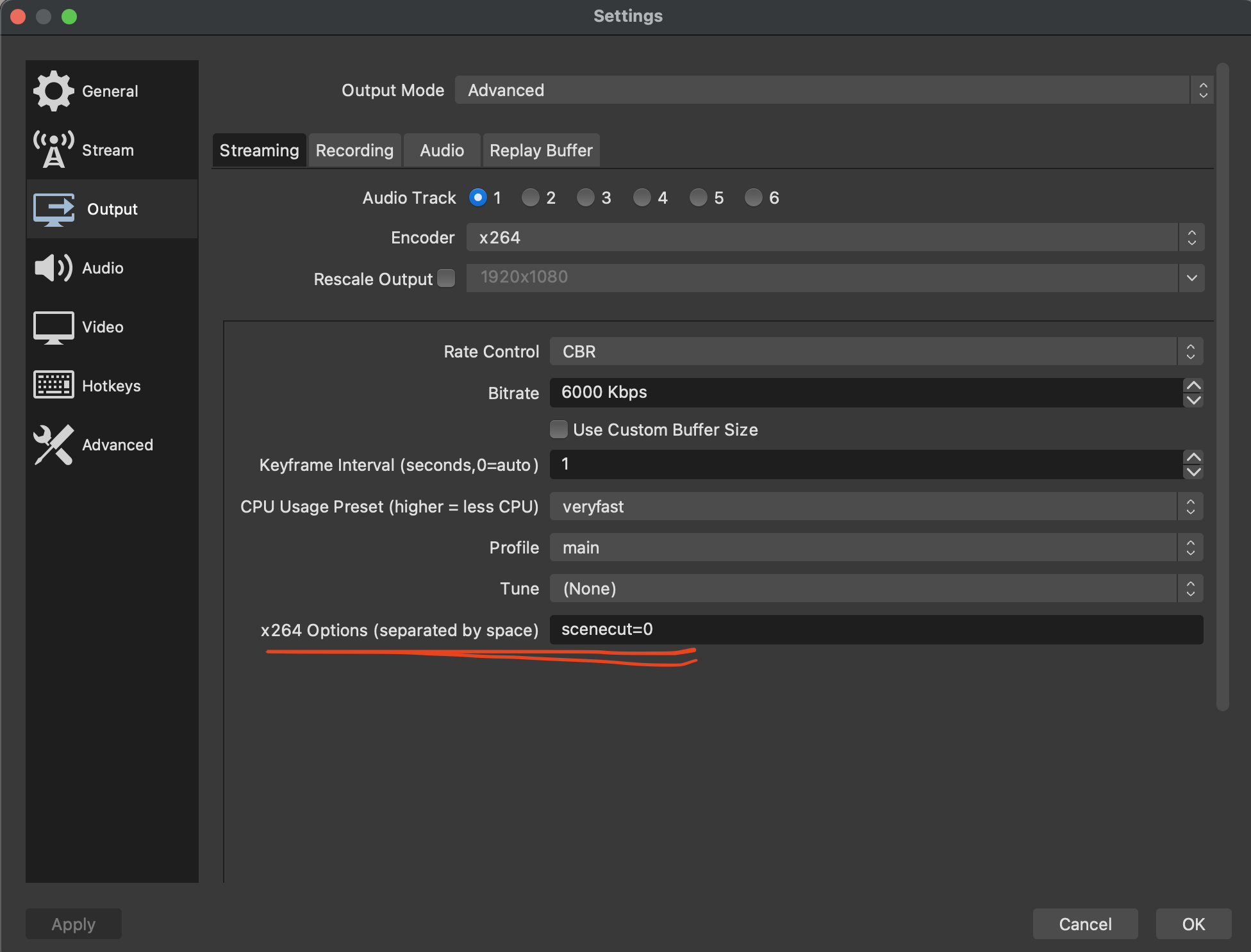Click the Output monitor arrow icon
This screenshot has height=952, width=1251.
[54, 209]
